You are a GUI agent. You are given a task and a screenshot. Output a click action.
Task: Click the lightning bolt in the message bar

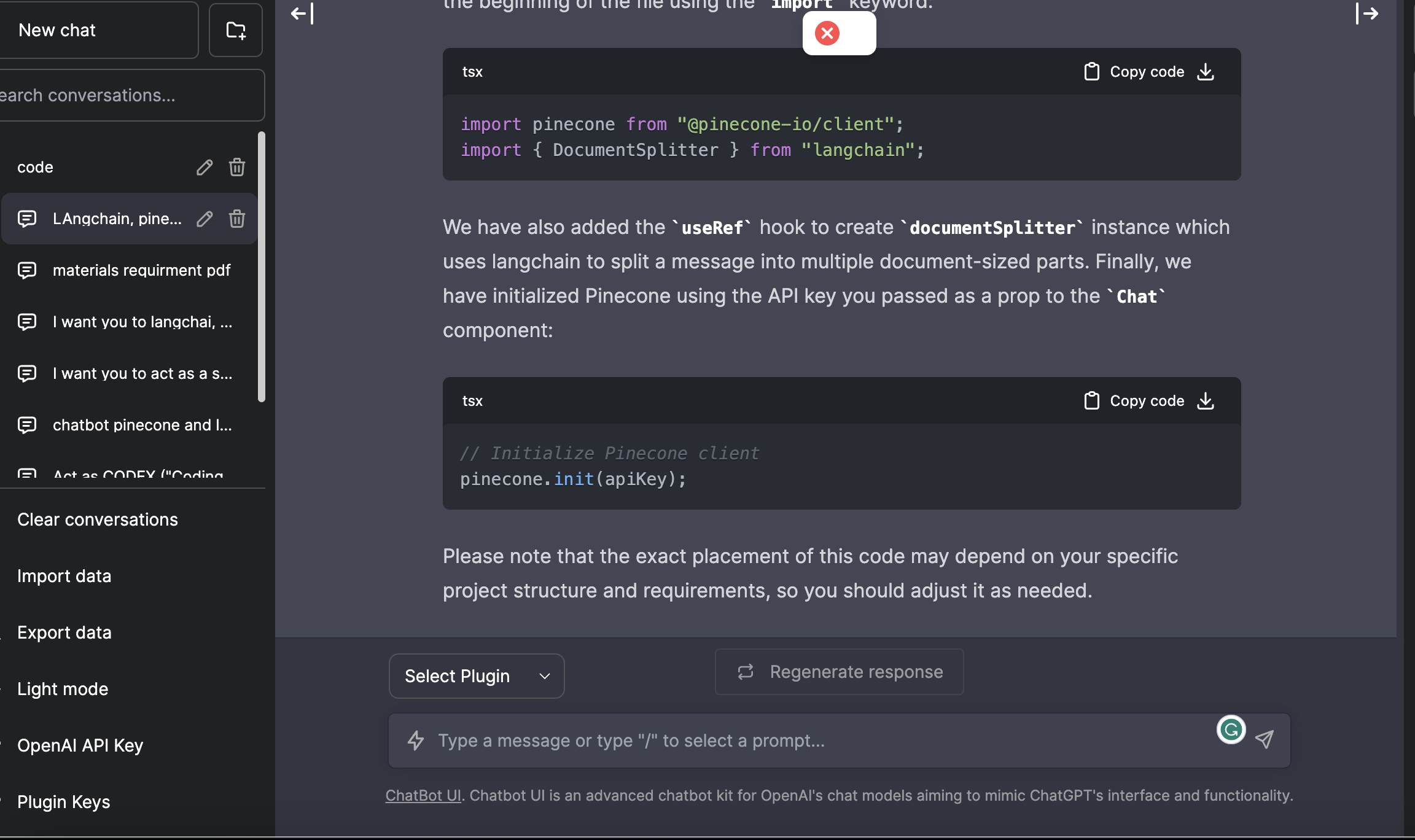(415, 740)
